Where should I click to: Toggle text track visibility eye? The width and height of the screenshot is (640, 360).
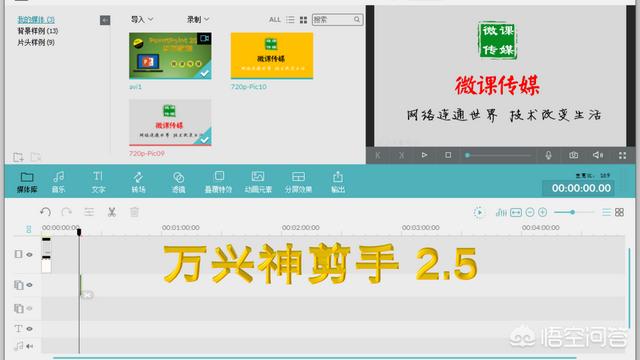(29, 329)
